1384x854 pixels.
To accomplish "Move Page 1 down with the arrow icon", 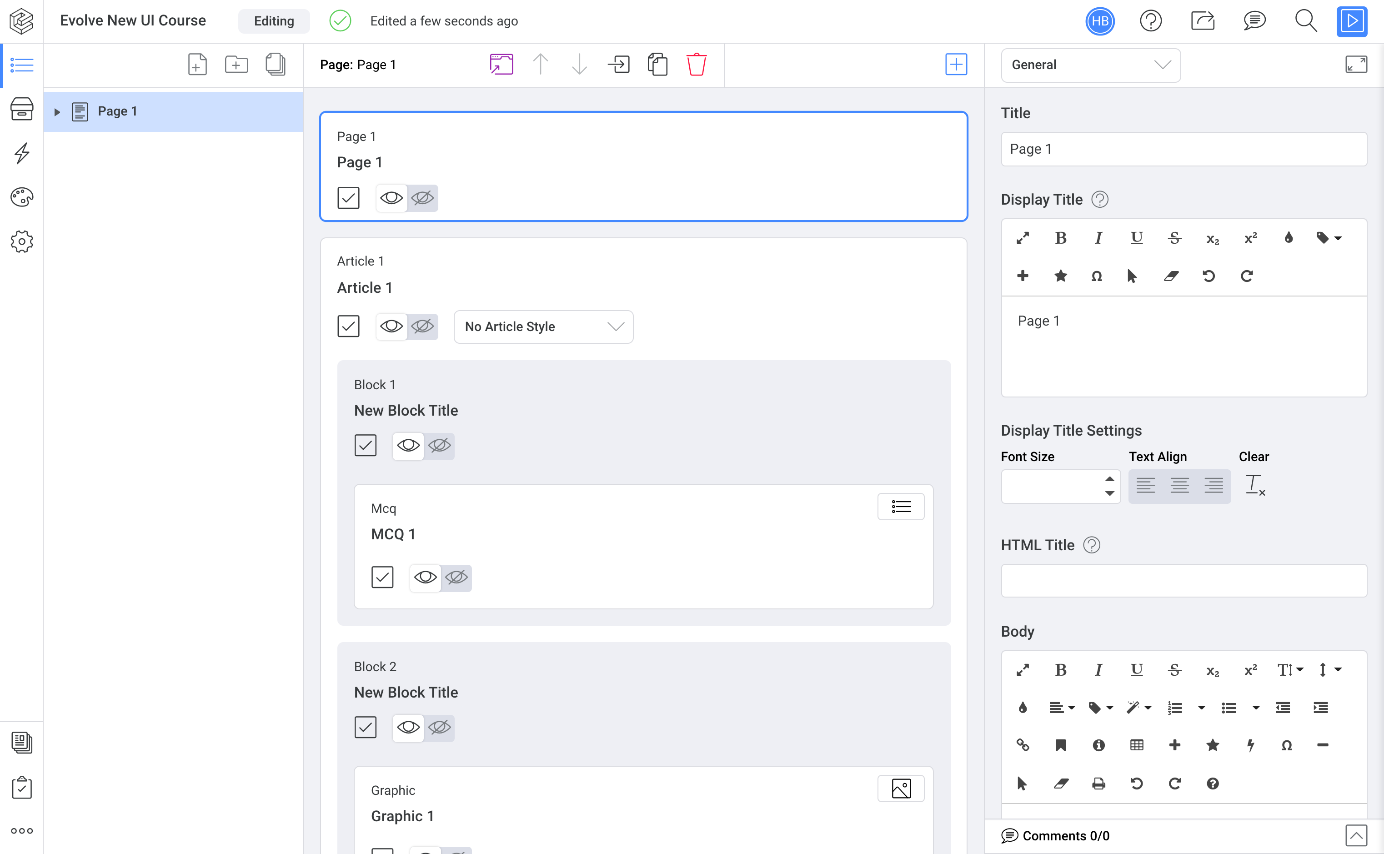I will tap(579, 64).
